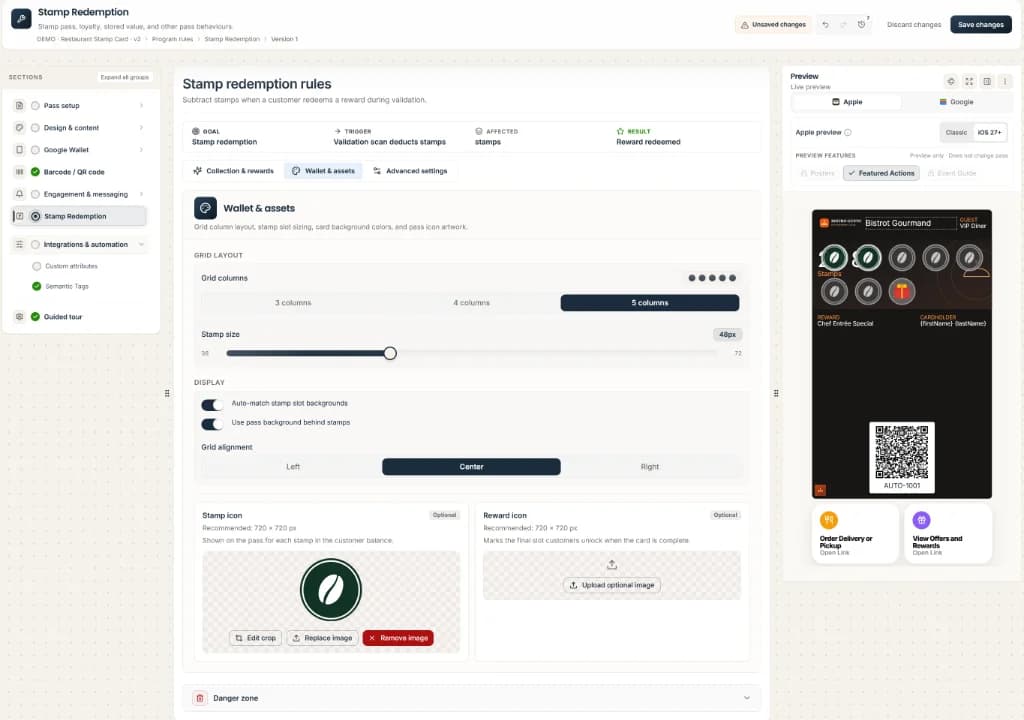Click Expand all groups in Sections
The image size is (1024, 720).
point(124,77)
